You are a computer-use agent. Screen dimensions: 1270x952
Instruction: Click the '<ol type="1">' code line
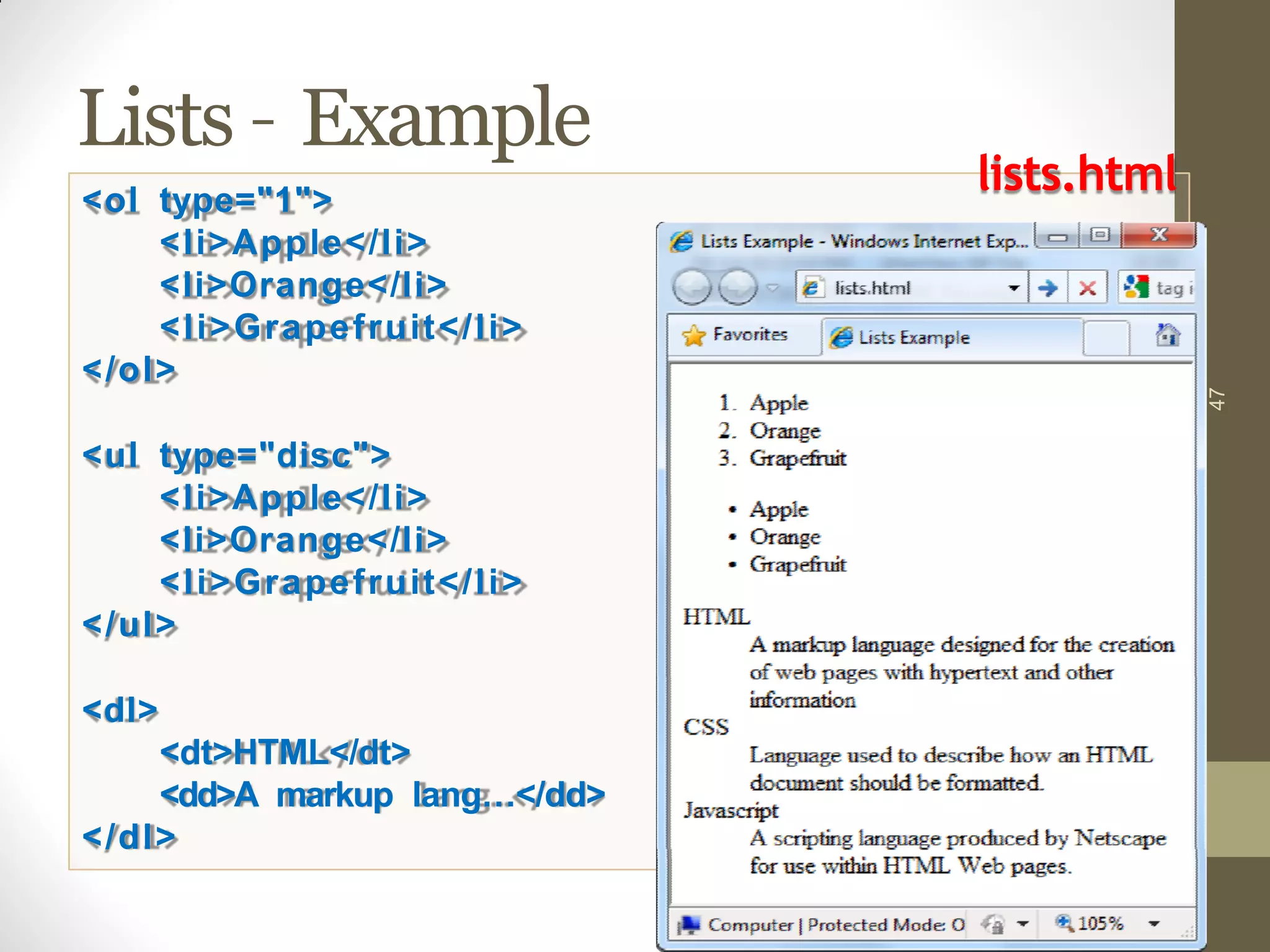[x=208, y=201]
